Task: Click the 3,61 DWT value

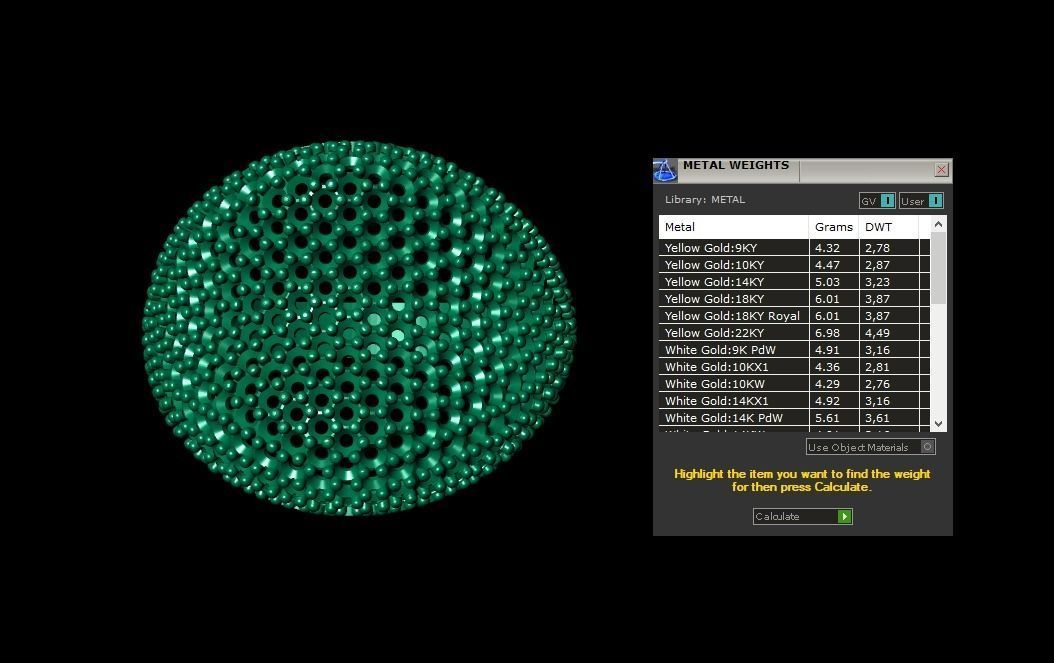Action: [877, 418]
